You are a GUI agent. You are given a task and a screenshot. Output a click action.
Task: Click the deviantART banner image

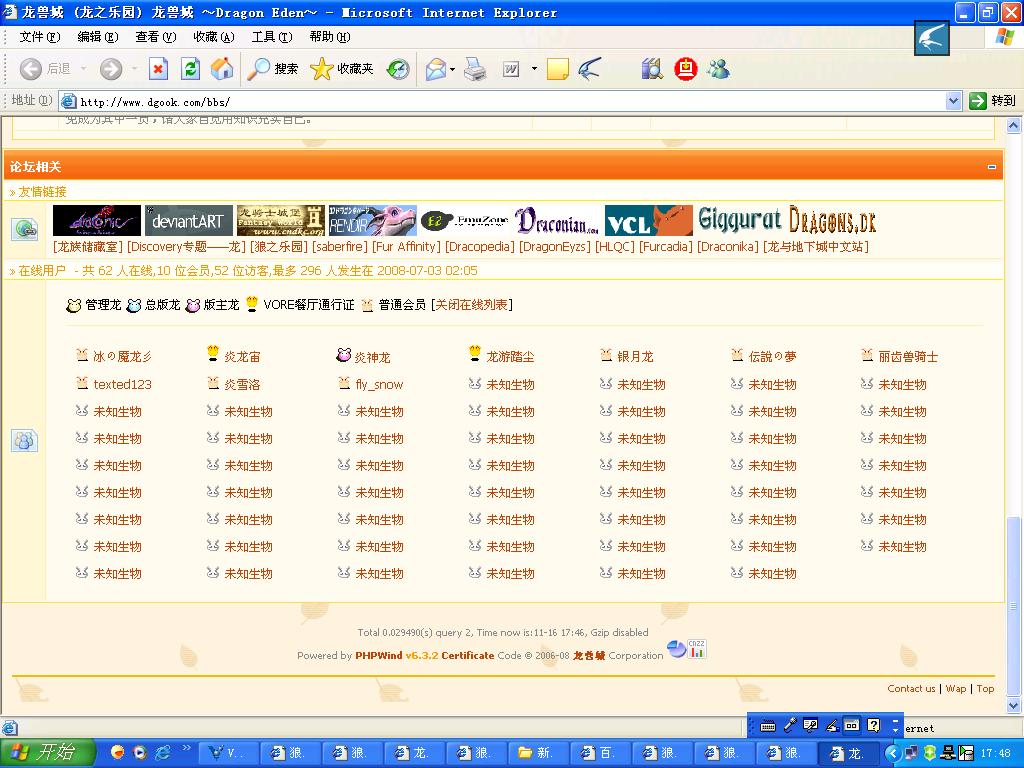pos(189,221)
